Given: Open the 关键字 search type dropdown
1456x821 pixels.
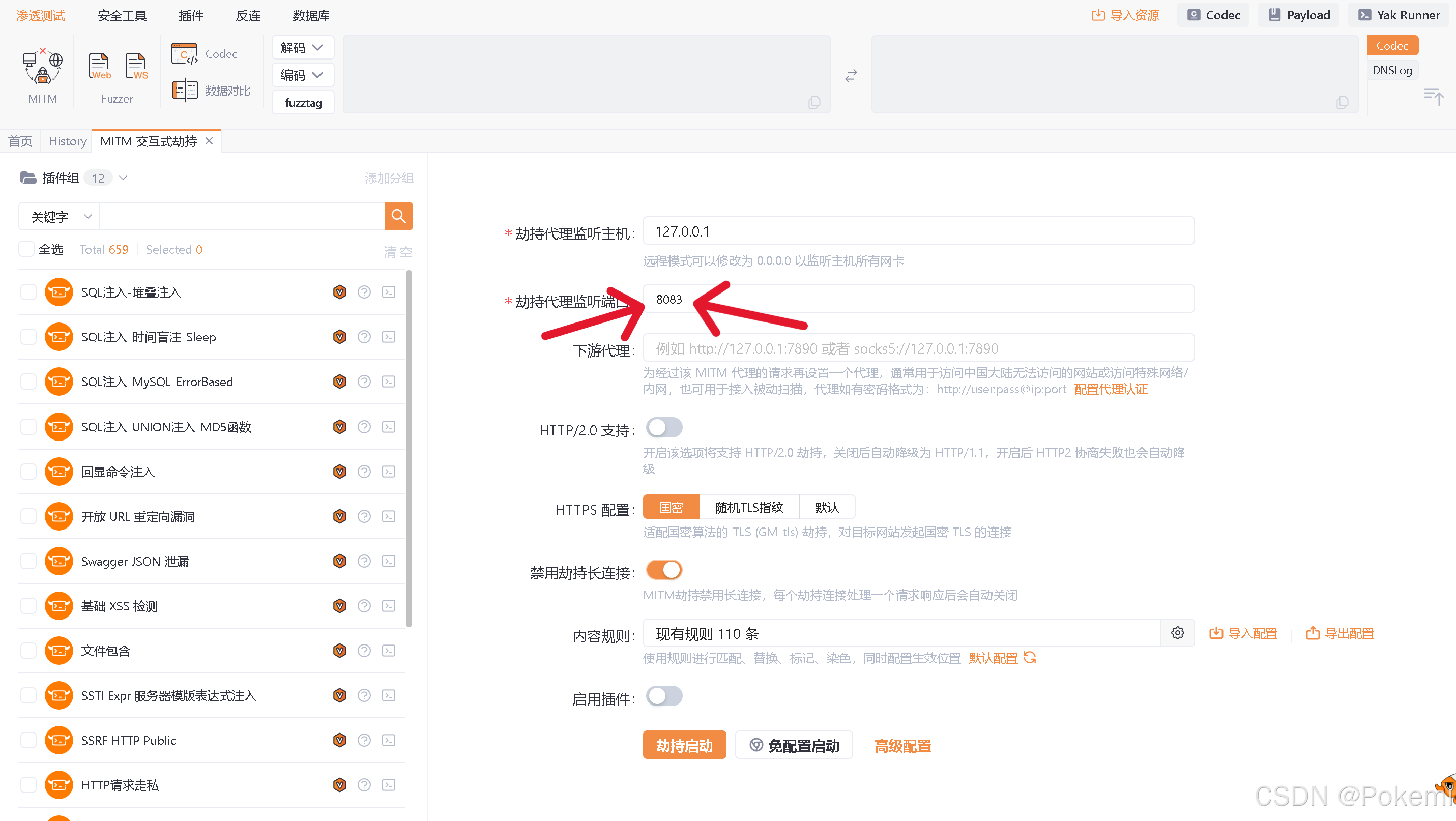Looking at the screenshot, I should click(60, 216).
